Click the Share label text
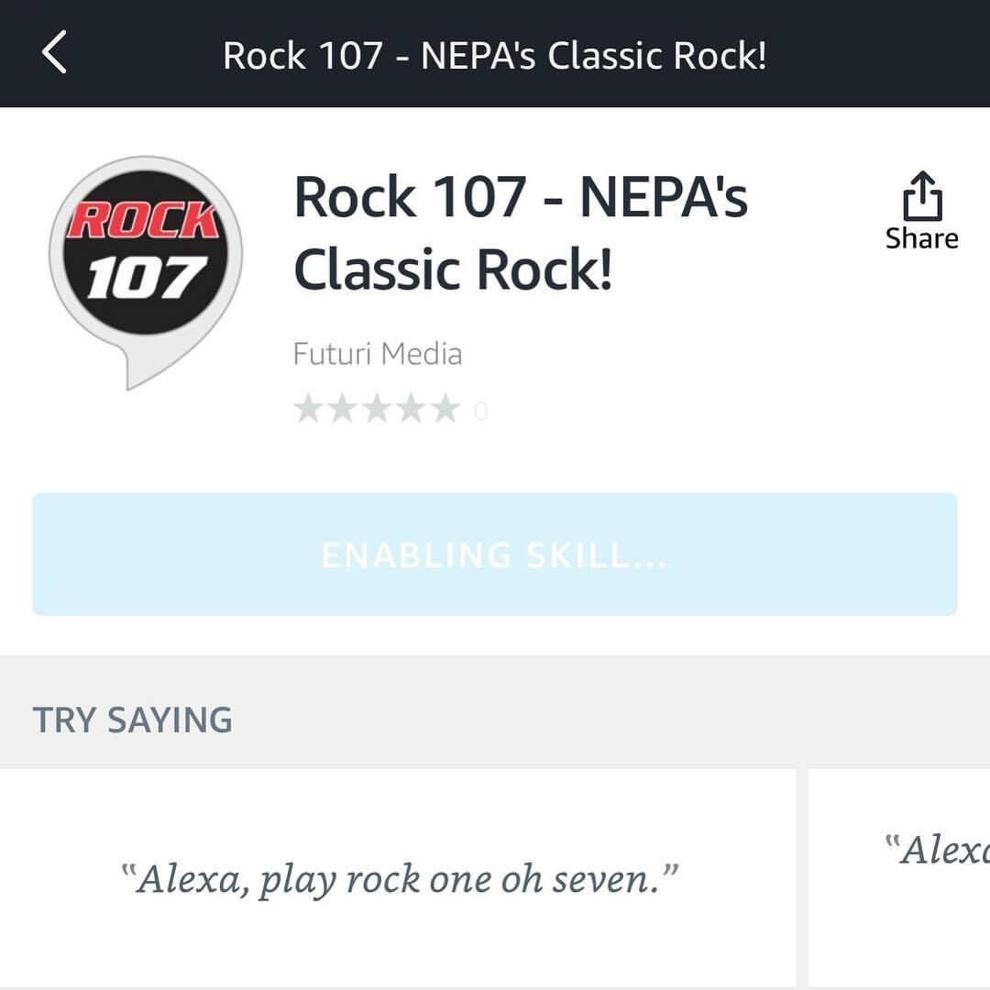 (x=922, y=239)
